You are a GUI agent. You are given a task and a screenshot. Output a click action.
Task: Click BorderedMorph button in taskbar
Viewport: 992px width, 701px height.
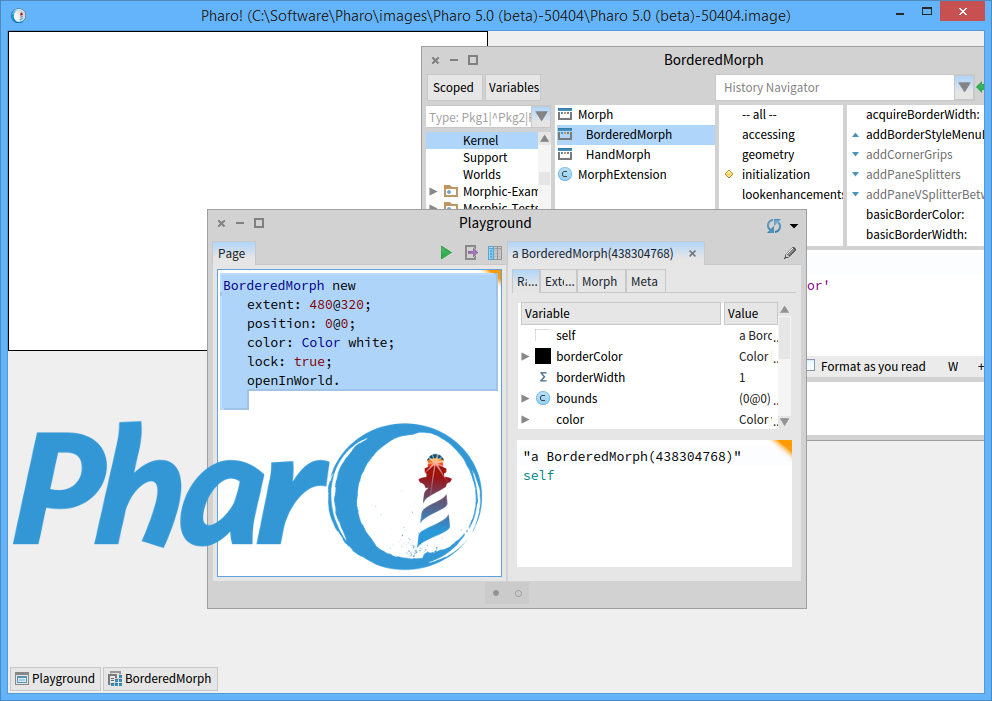(x=161, y=679)
